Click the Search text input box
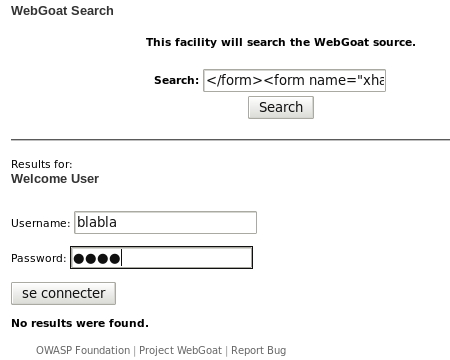This screenshot has height=360, width=450. point(294,80)
